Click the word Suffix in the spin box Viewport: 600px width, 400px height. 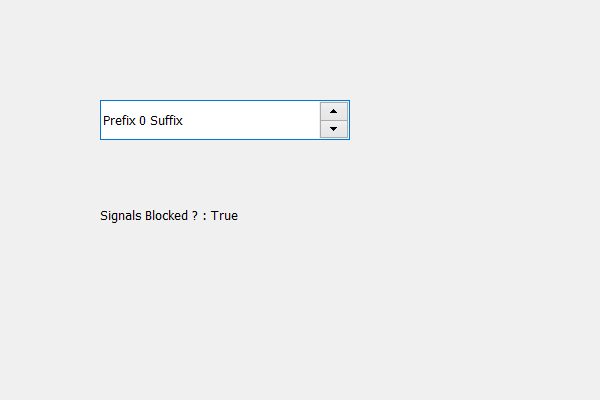pos(166,121)
